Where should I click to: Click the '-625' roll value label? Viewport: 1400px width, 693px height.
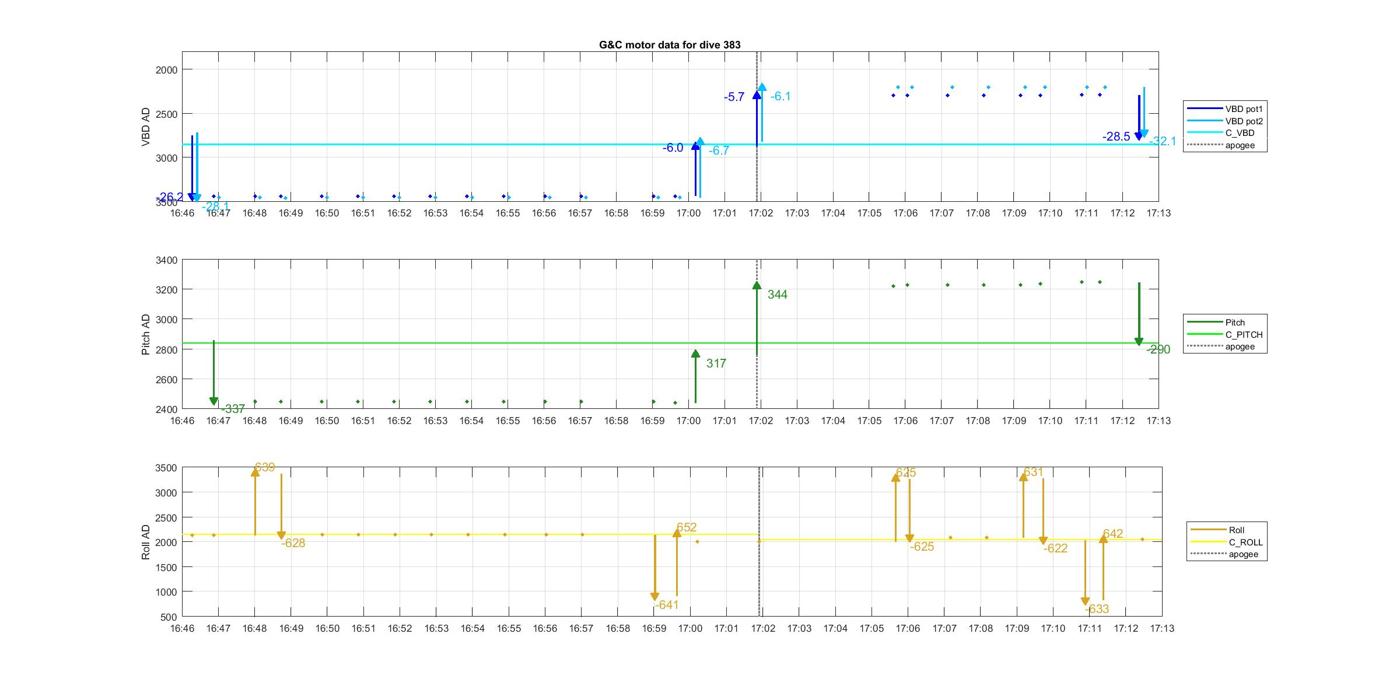coord(922,547)
